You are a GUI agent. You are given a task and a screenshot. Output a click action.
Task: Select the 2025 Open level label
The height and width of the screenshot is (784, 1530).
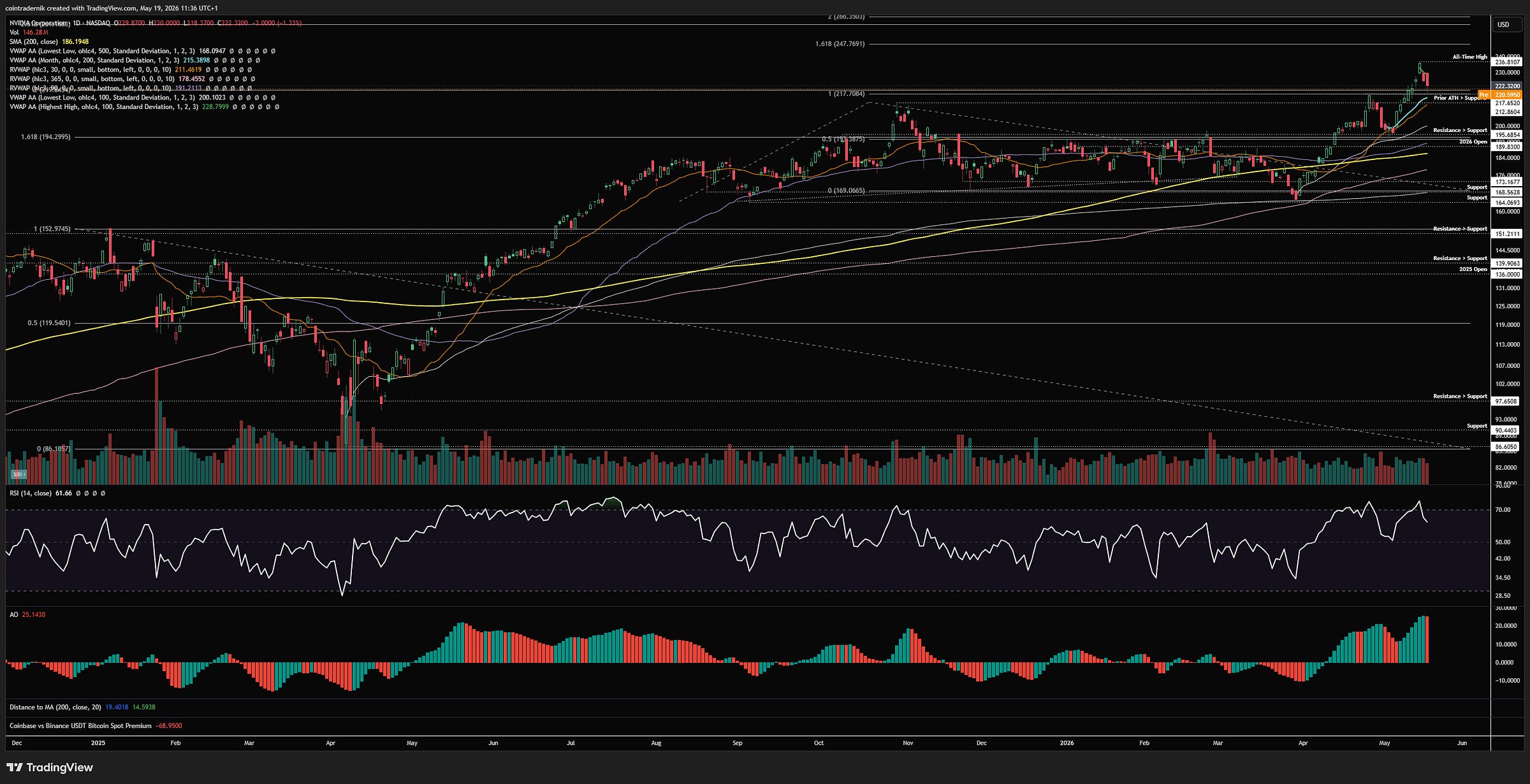1473,269
